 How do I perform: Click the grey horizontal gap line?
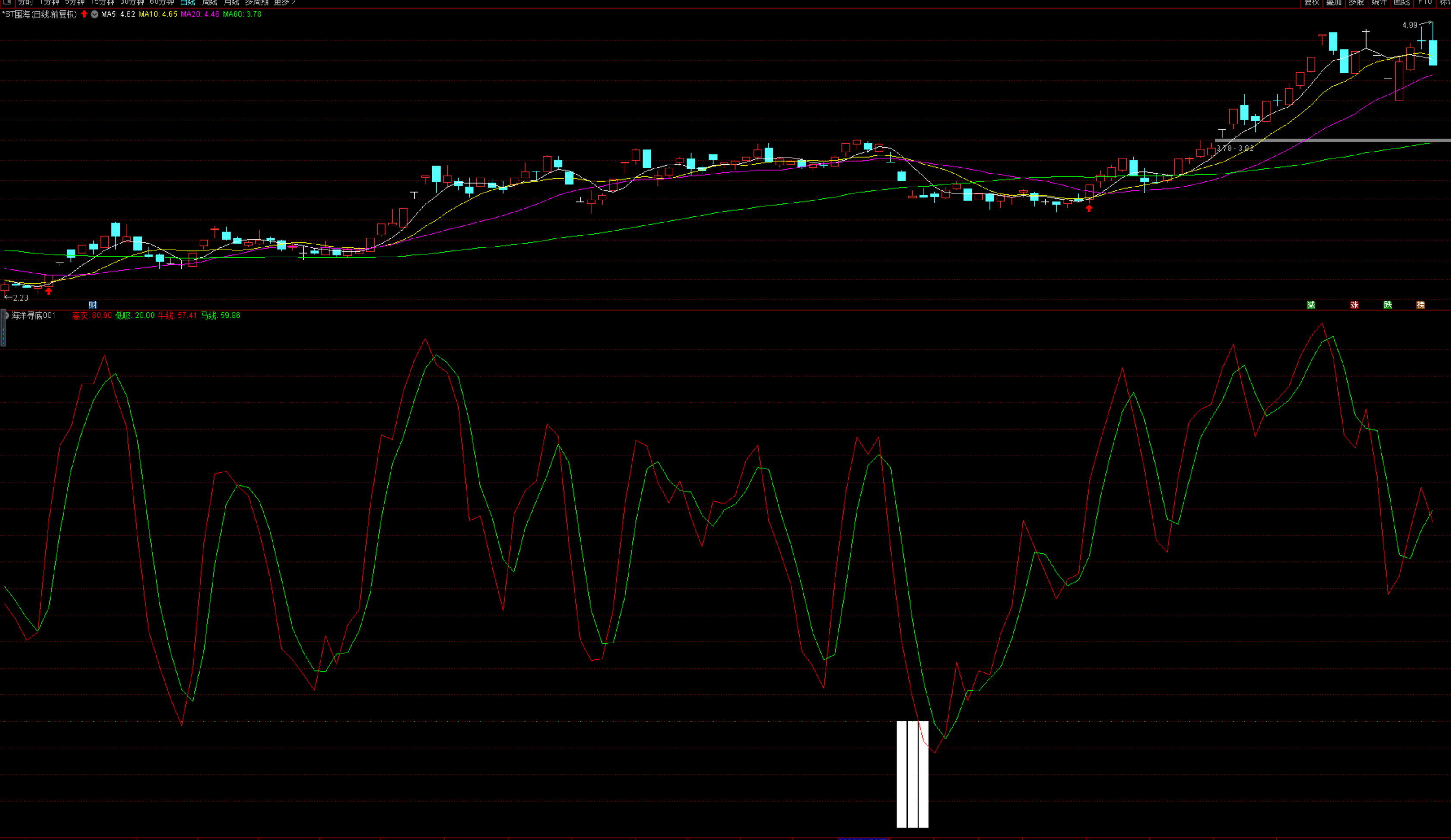pyautogui.click(x=1332, y=140)
